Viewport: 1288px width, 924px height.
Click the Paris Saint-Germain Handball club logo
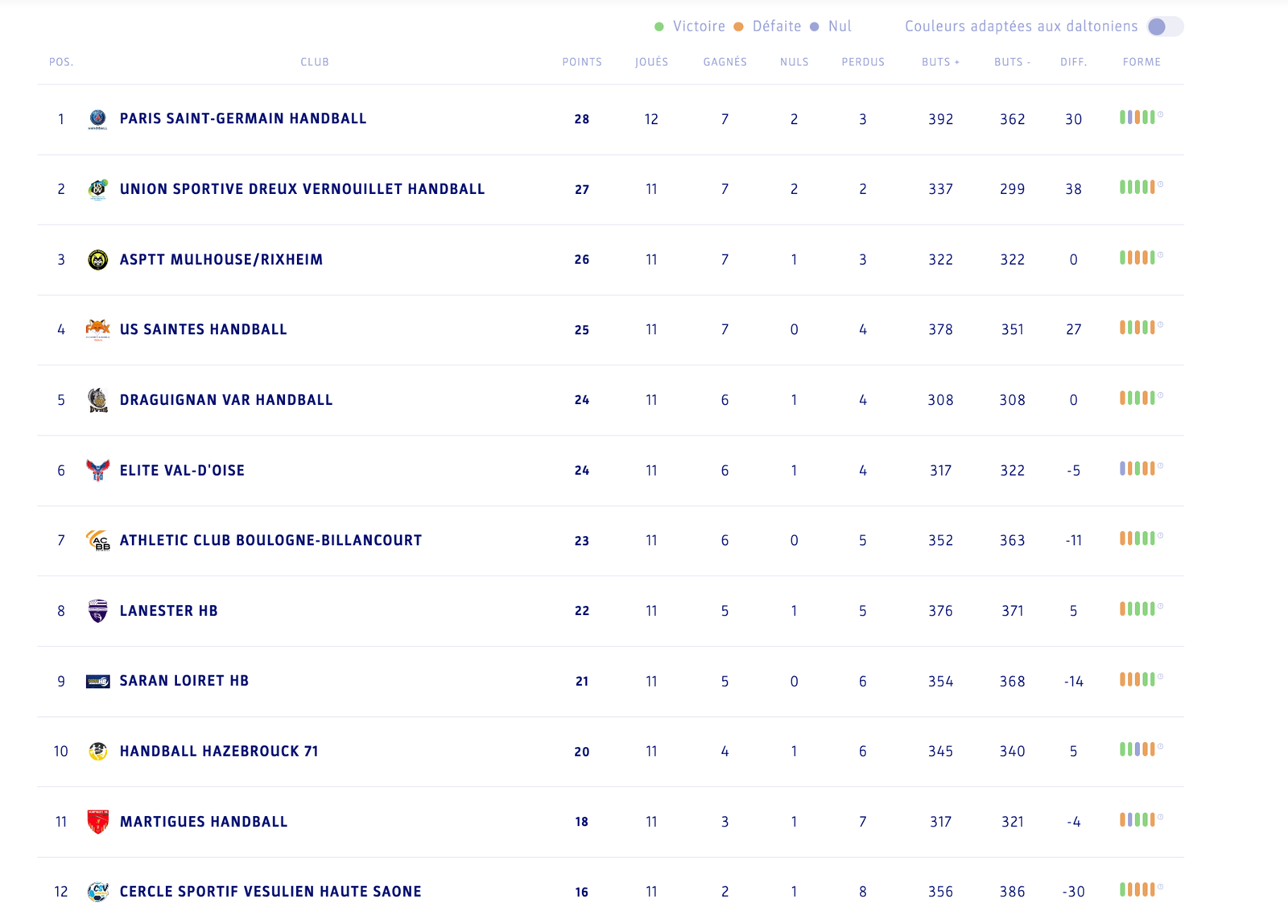(97, 119)
